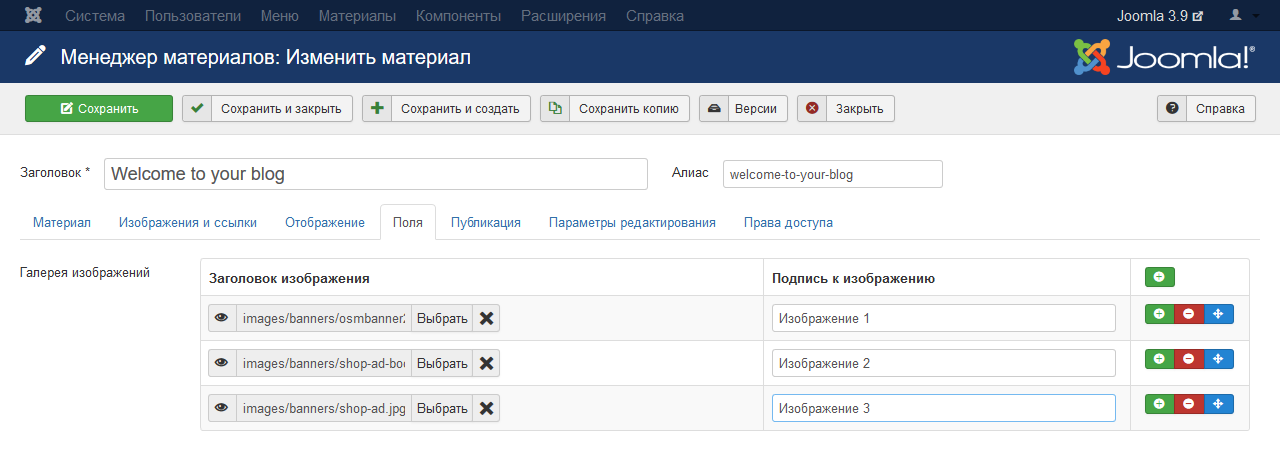The height and width of the screenshot is (452, 1280).
Task: Switch to the Публикация tab
Action: click(x=485, y=222)
